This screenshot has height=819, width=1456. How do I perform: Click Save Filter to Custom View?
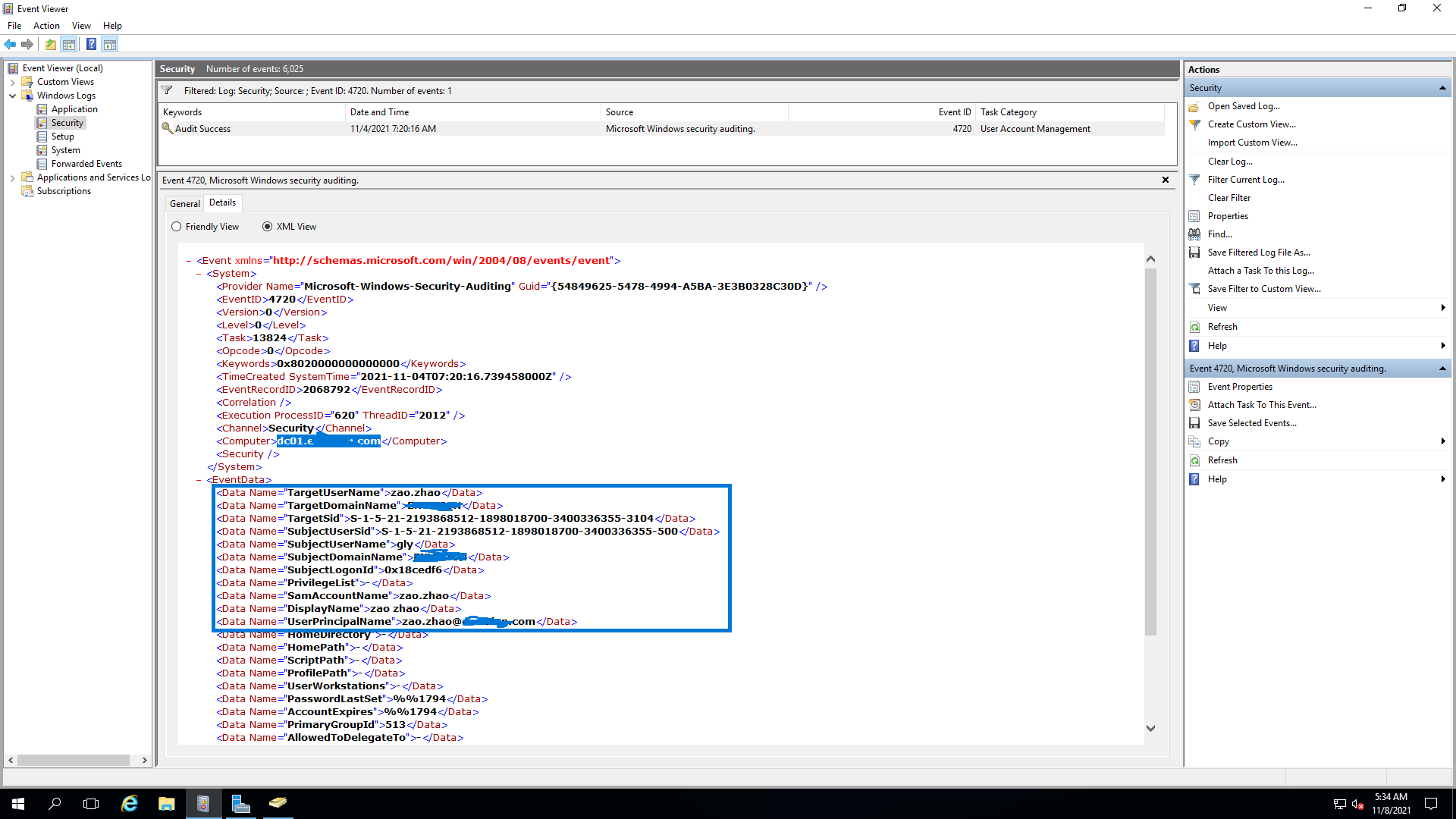tap(1264, 289)
